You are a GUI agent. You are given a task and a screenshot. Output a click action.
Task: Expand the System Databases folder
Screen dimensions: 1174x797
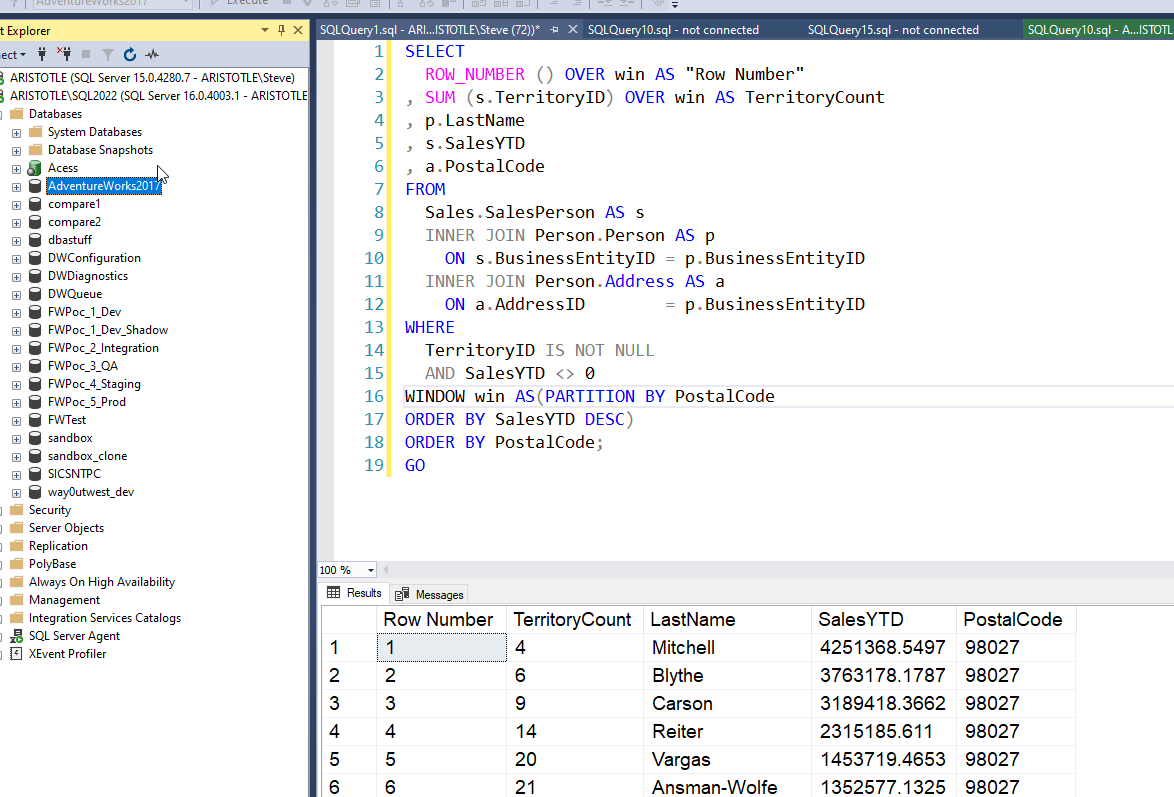click(x=16, y=132)
